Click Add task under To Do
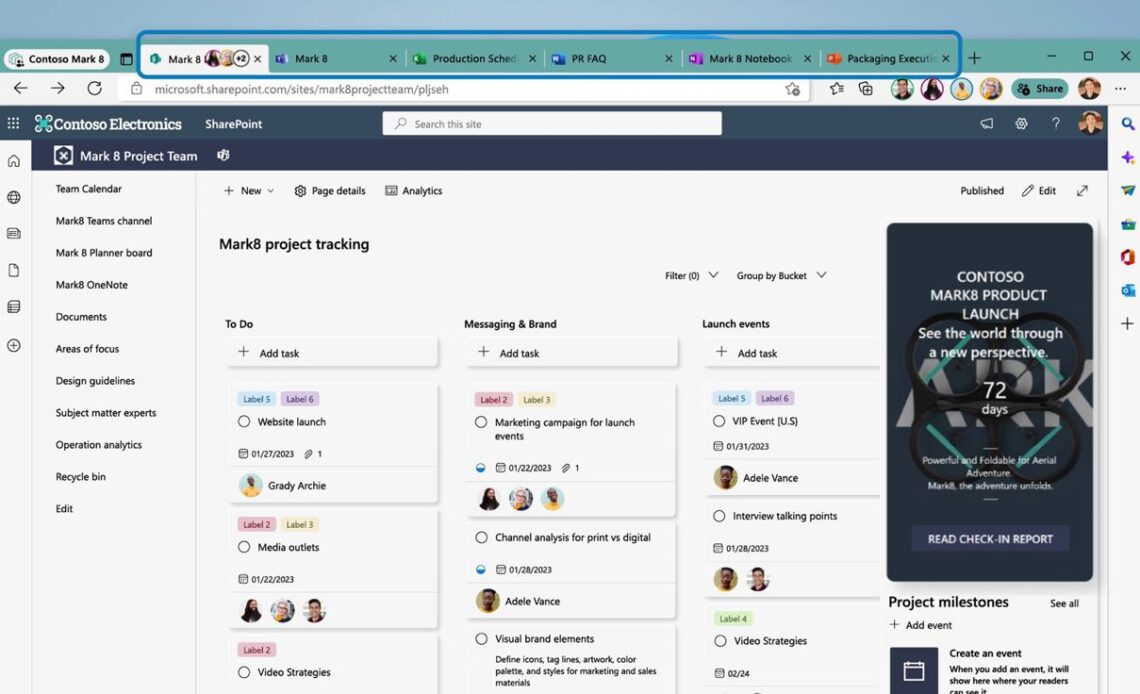Viewport: 1140px width, 694px height. point(332,353)
